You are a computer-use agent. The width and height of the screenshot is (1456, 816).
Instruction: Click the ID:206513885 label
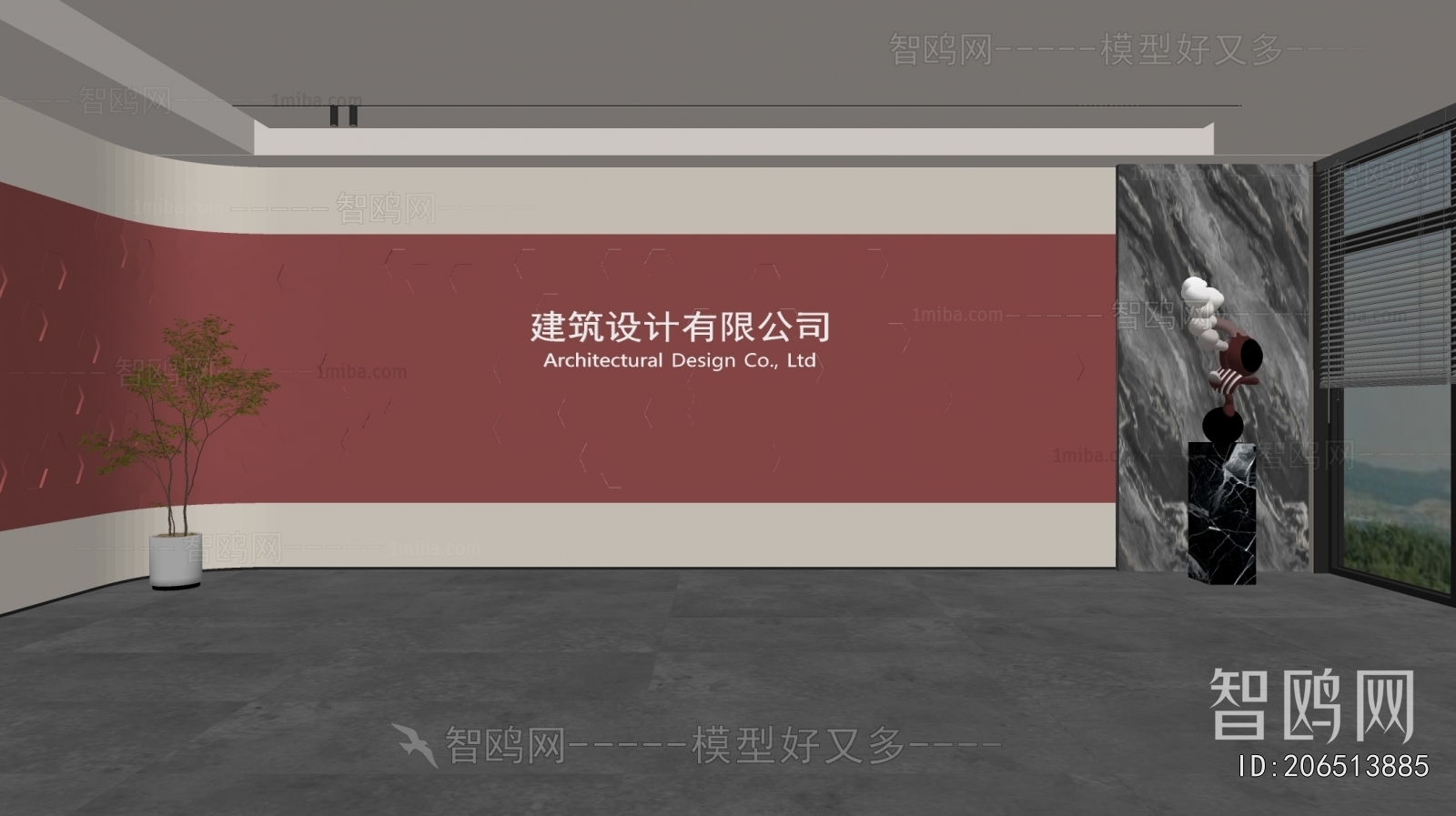point(1333,766)
